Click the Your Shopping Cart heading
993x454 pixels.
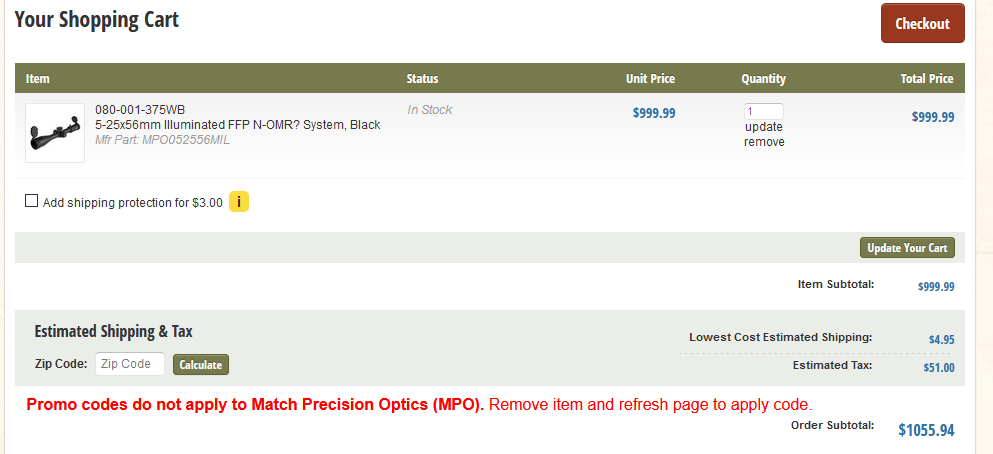pyautogui.click(x=97, y=19)
